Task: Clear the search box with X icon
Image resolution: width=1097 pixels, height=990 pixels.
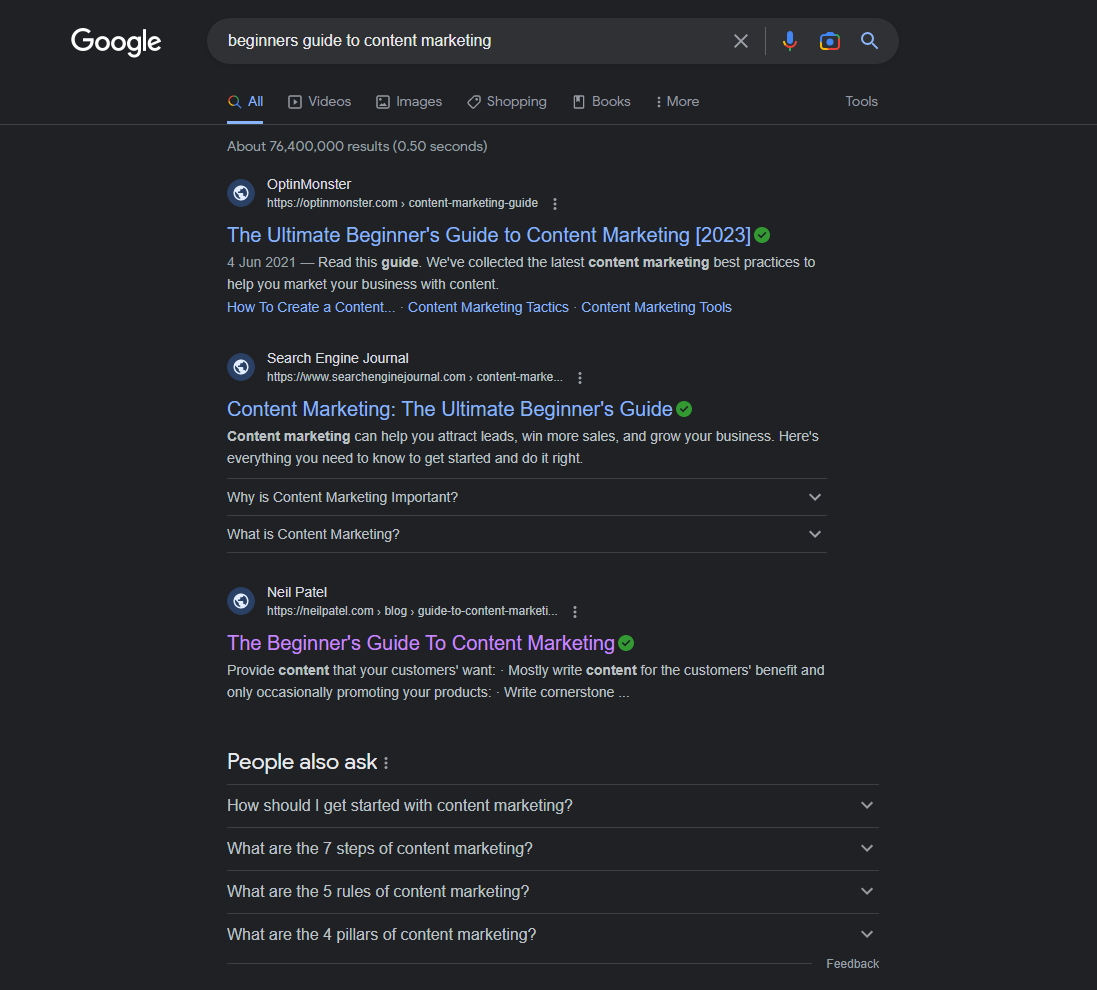Action: (x=740, y=41)
